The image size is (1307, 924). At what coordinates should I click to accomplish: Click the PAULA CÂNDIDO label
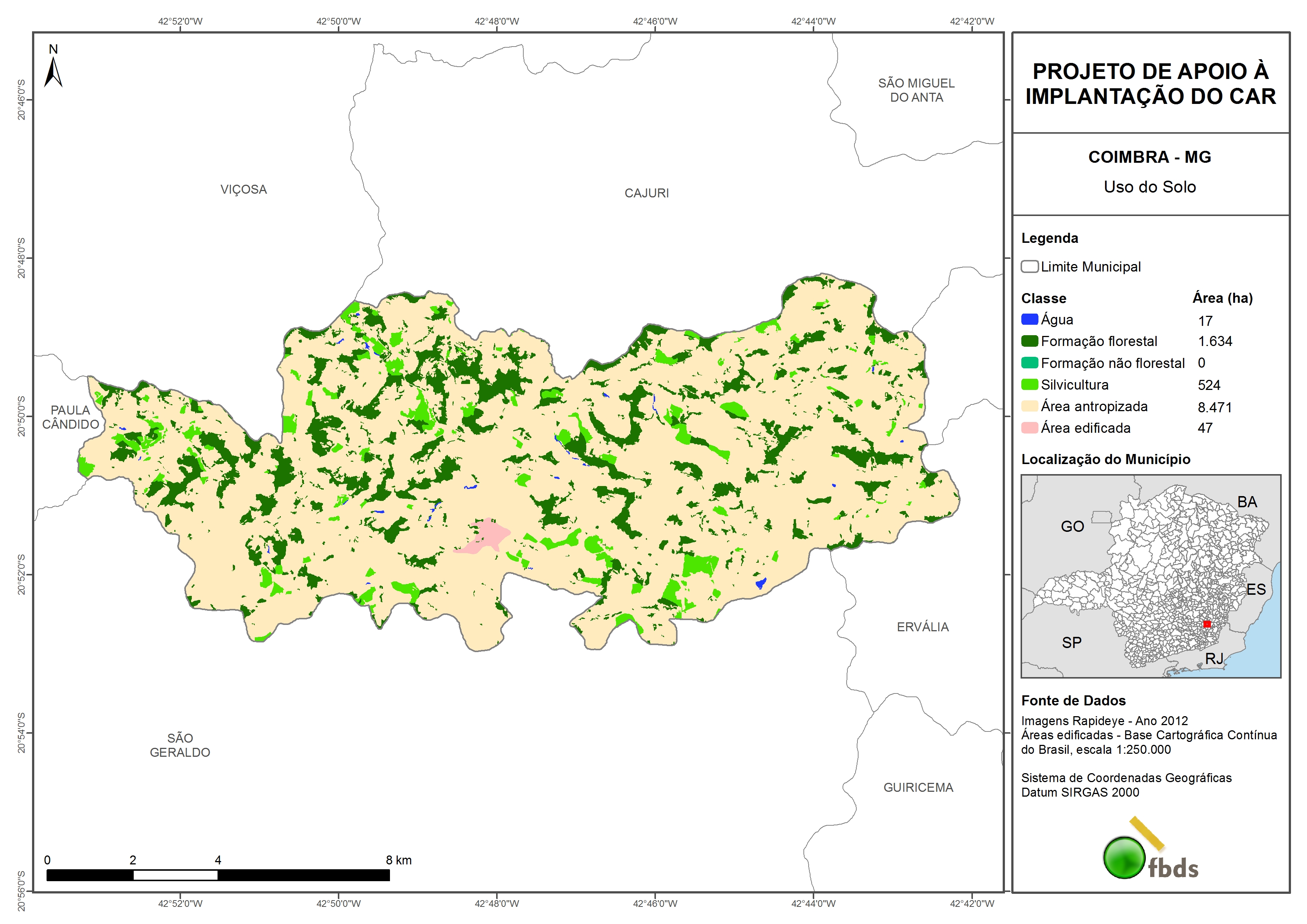71,417
